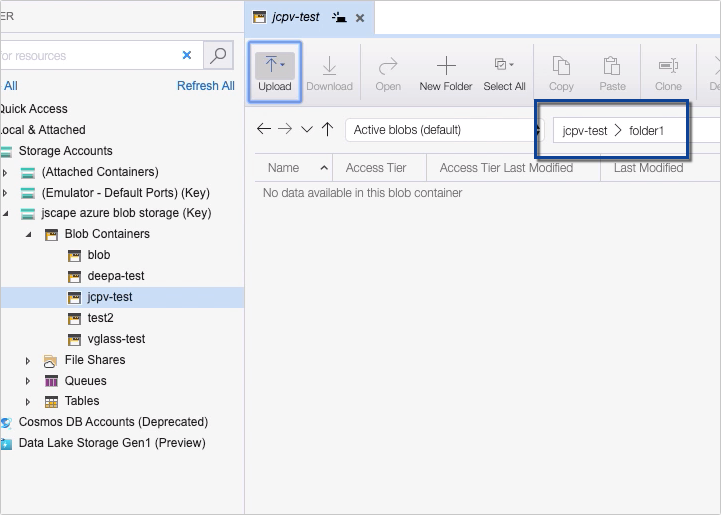The width and height of the screenshot is (721, 515).
Task: Click the Refresh All link
Action: point(205,86)
